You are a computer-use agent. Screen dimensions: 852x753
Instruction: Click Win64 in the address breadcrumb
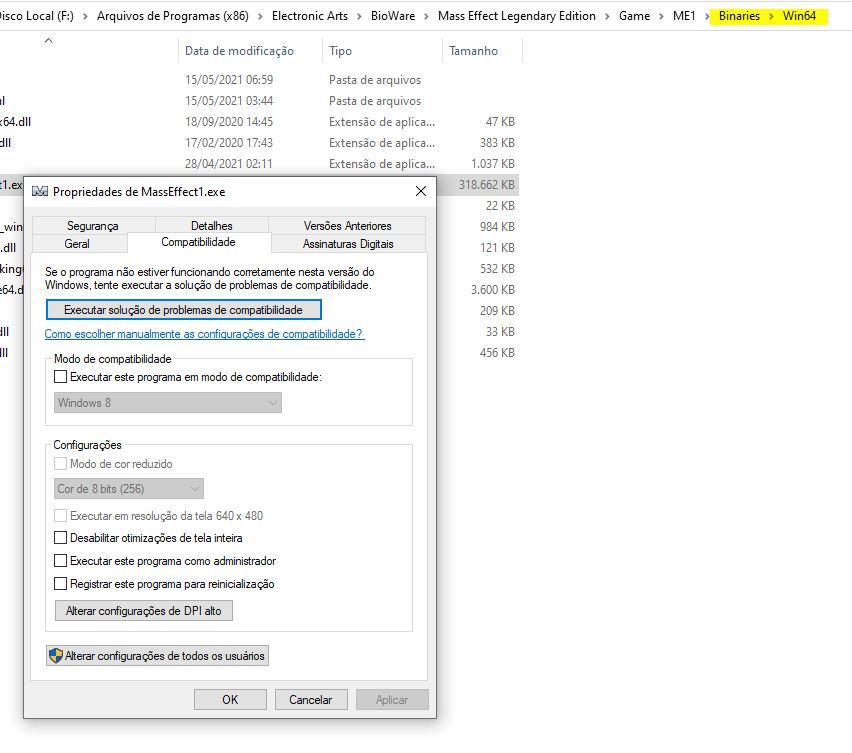[799, 16]
